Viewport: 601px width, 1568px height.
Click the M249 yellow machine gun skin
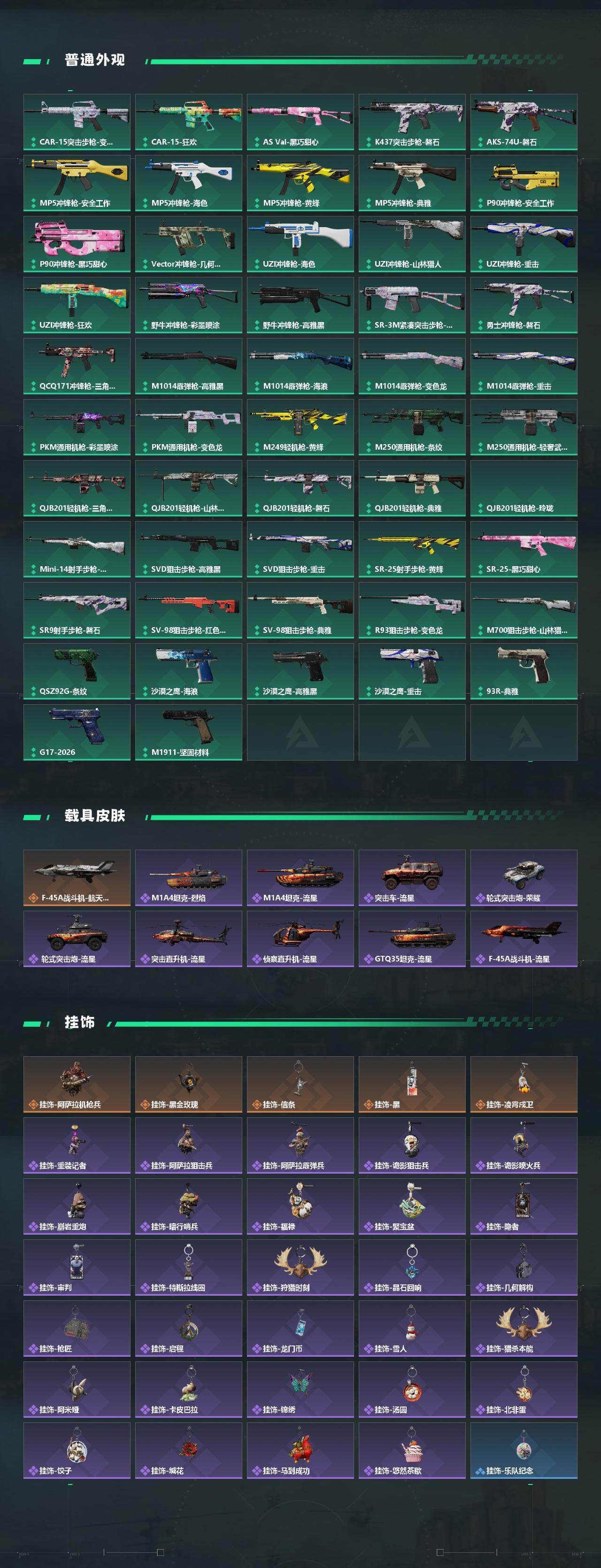pyautogui.click(x=300, y=427)
